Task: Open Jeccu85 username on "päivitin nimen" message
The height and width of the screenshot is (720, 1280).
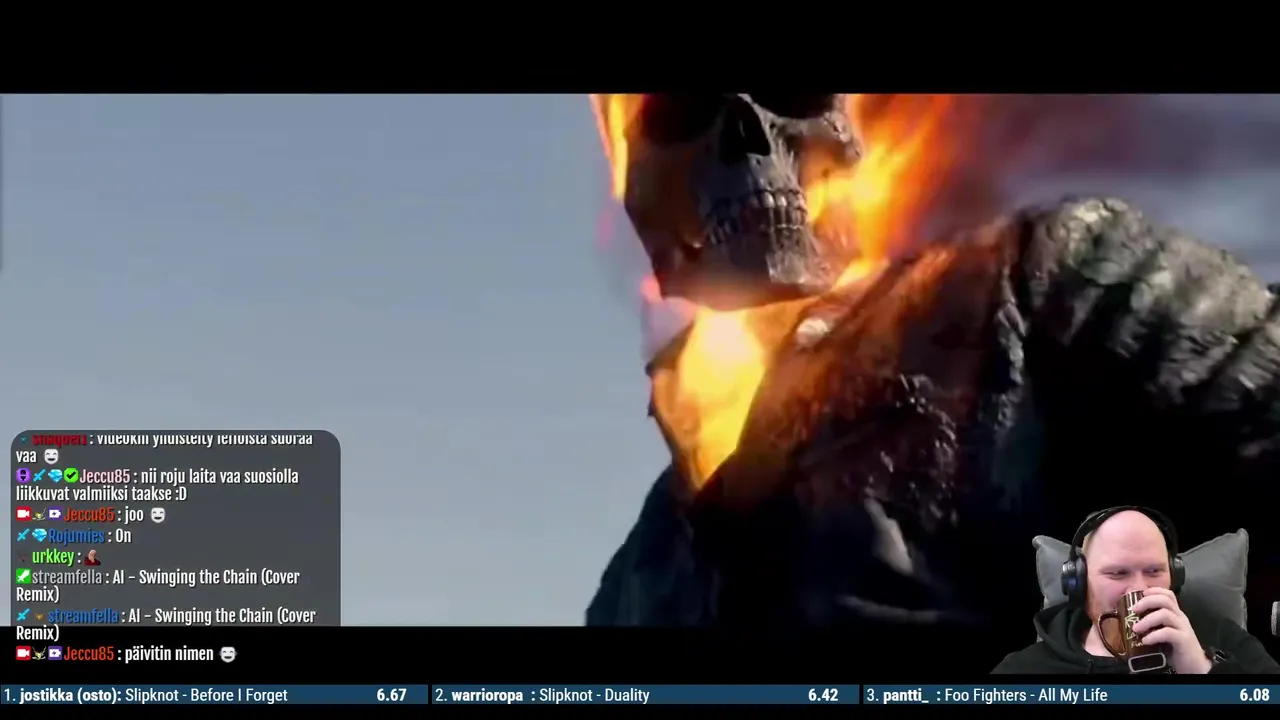Action: coord(89,654)
